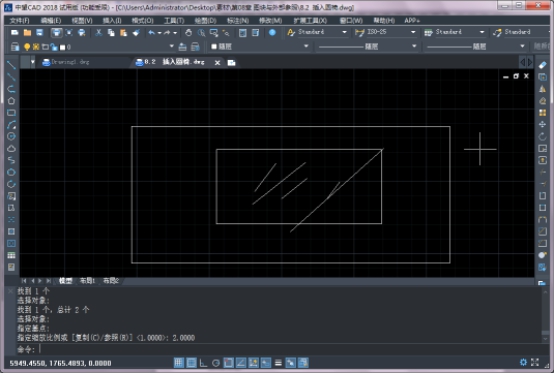
Task: Open the Layer Properties Manager icon
Action: point(15,47)
